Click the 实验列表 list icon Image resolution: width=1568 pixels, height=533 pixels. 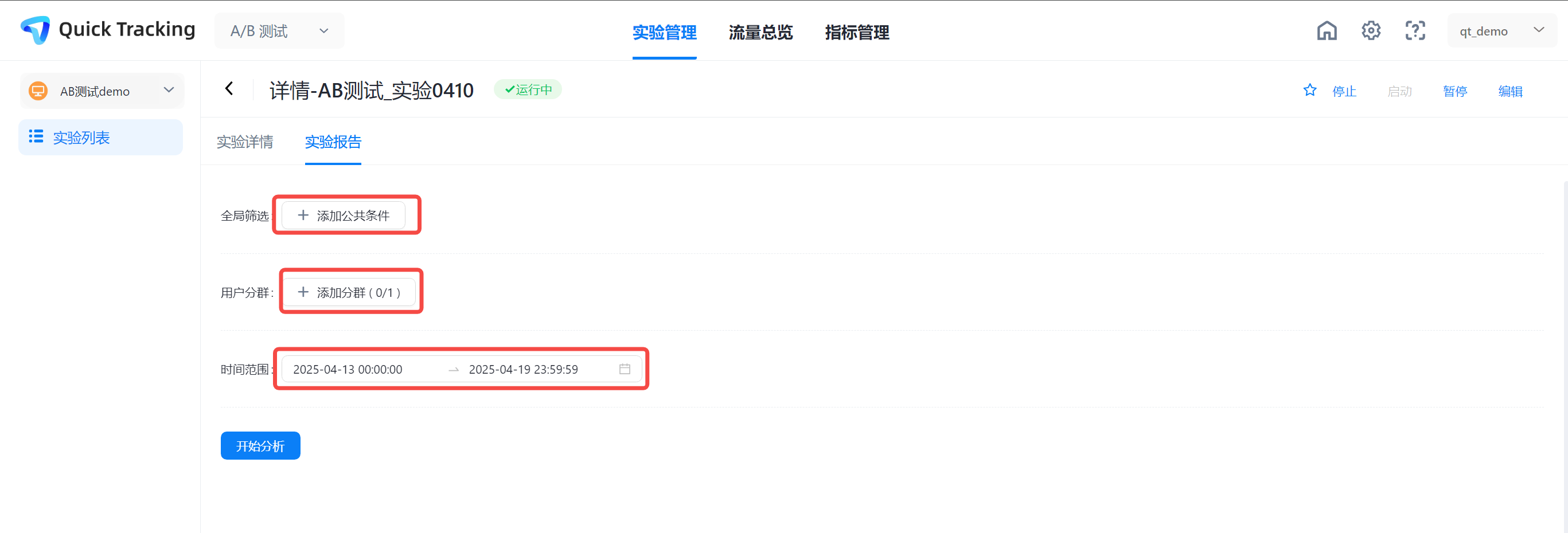coord(36,136)
